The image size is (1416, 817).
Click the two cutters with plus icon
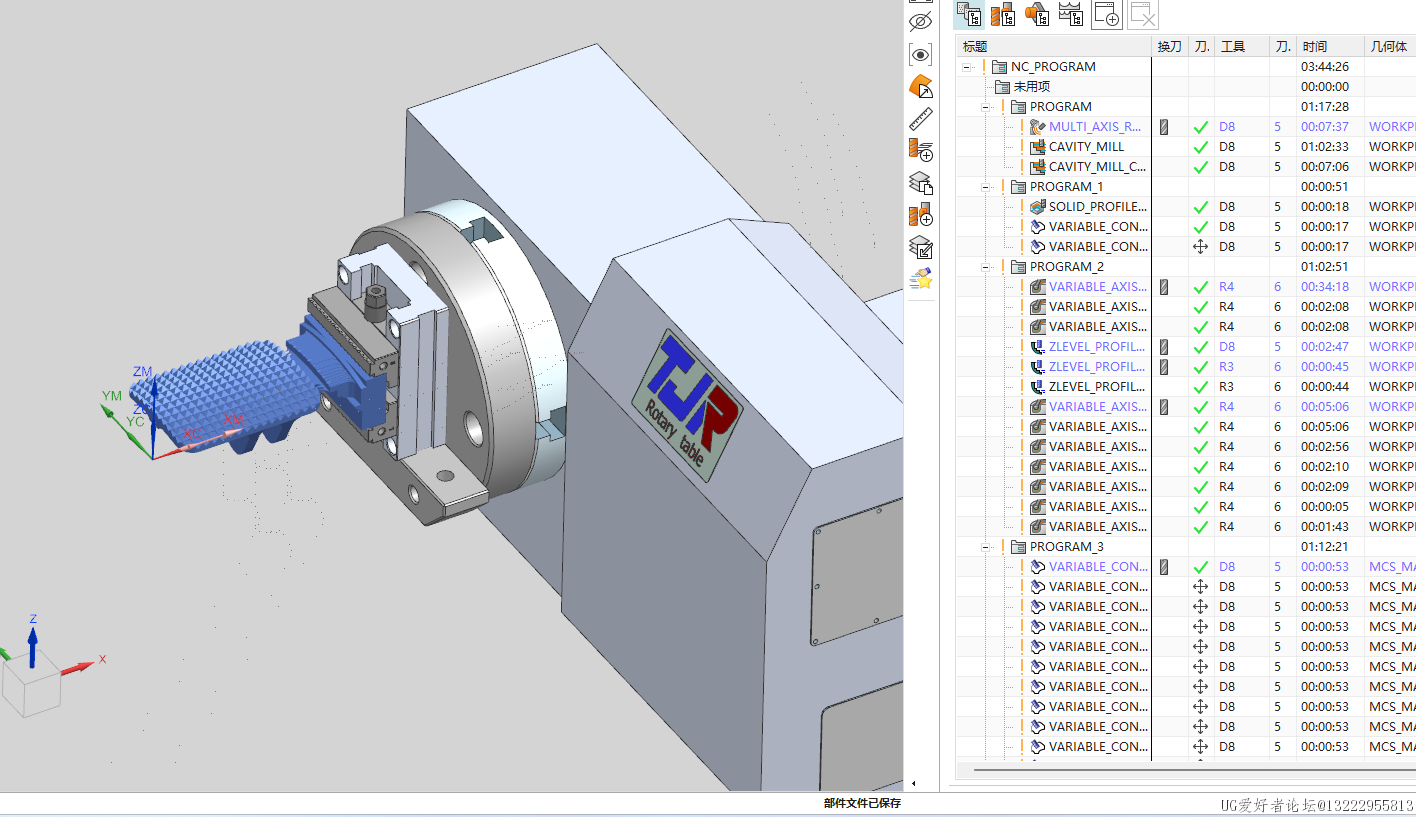(920, 215)
